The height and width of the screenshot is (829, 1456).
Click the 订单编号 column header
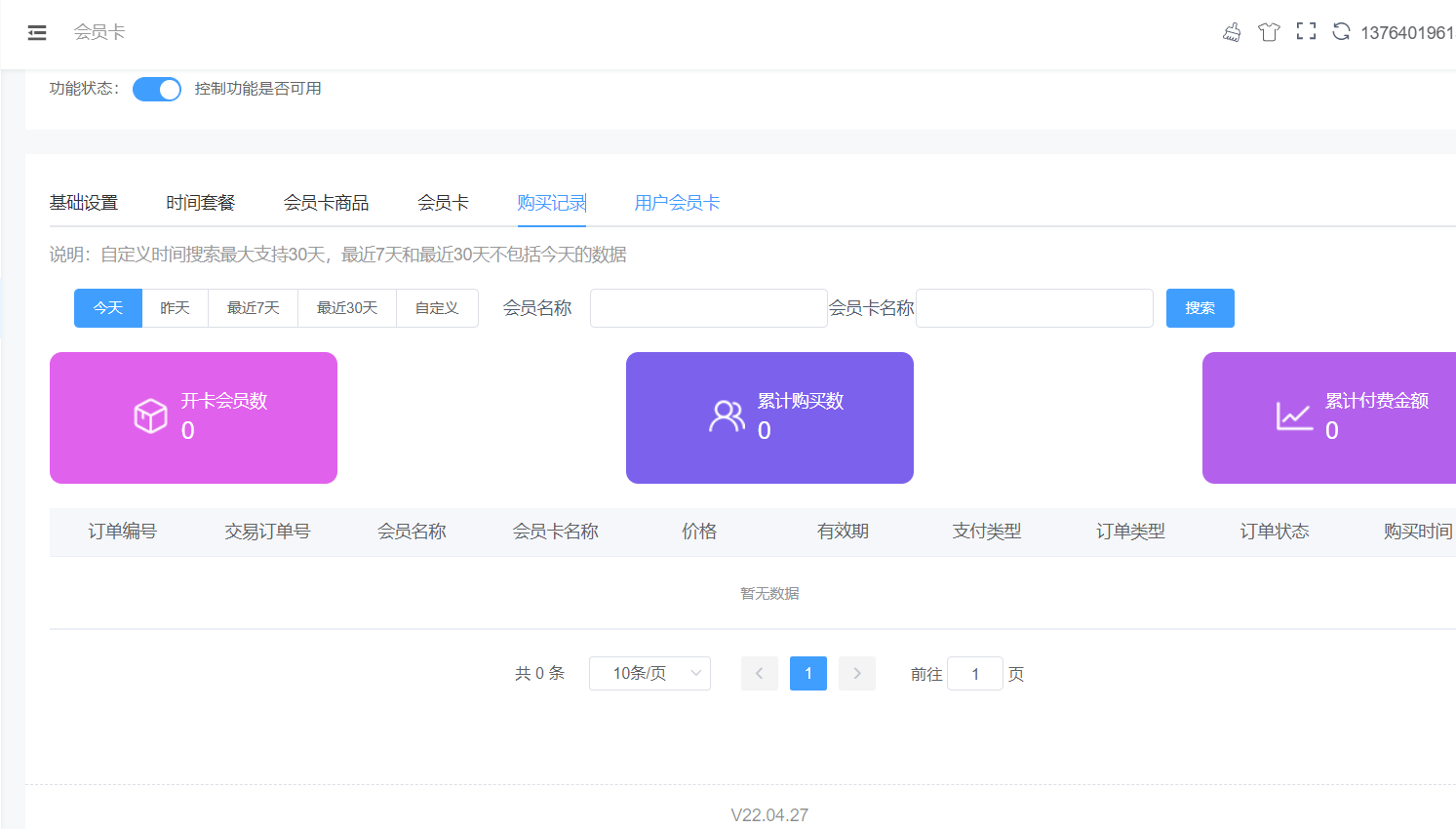click(x=122, y=532)
